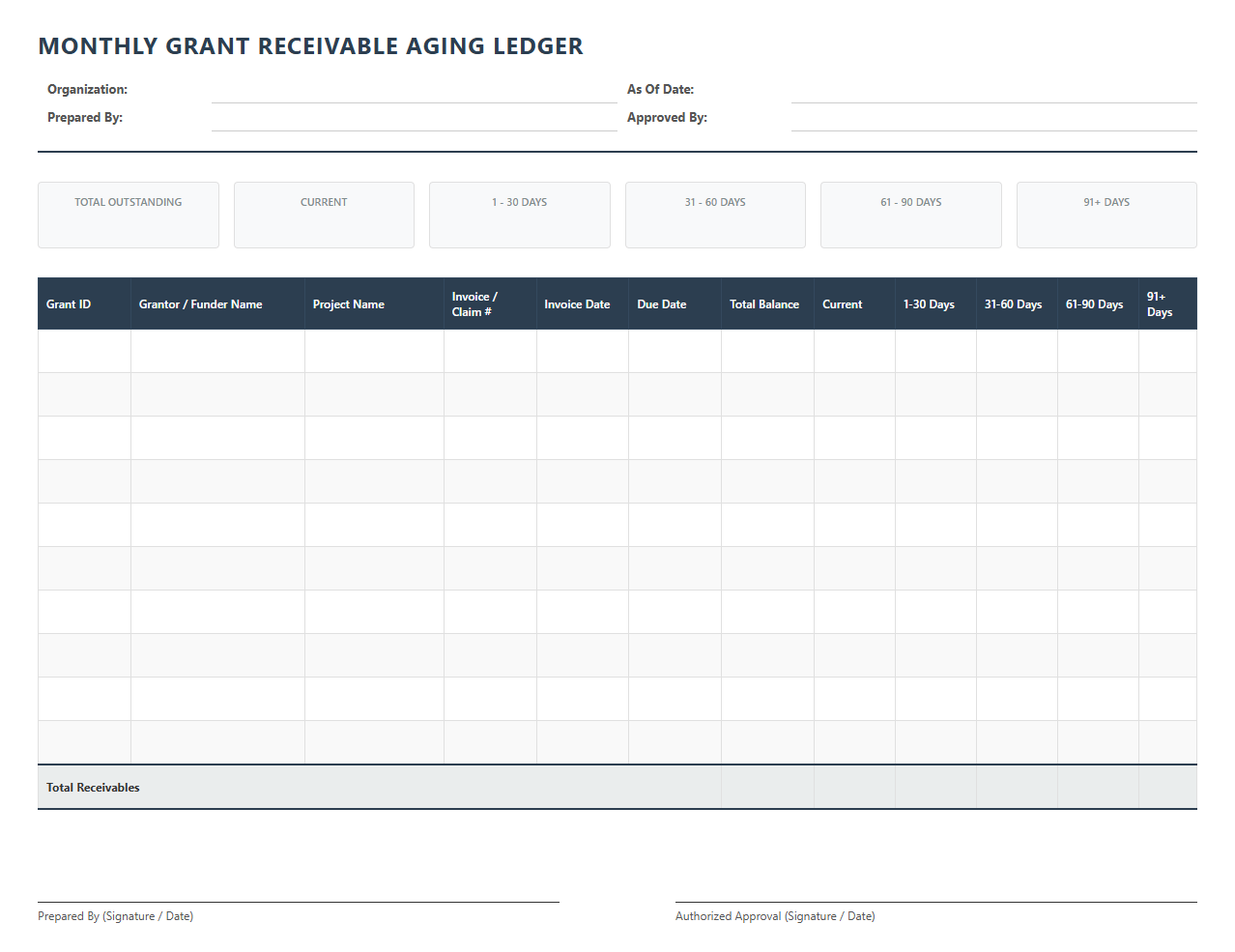Screen dimensions: 1235x952
Task: Click the Grantor / Funder Name column header
Action: pos(217,303)
